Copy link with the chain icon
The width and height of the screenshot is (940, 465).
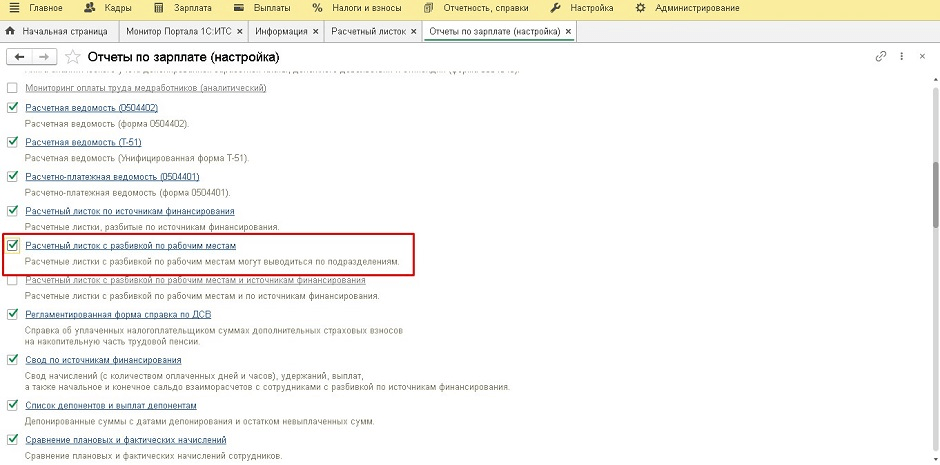point(881,56)
